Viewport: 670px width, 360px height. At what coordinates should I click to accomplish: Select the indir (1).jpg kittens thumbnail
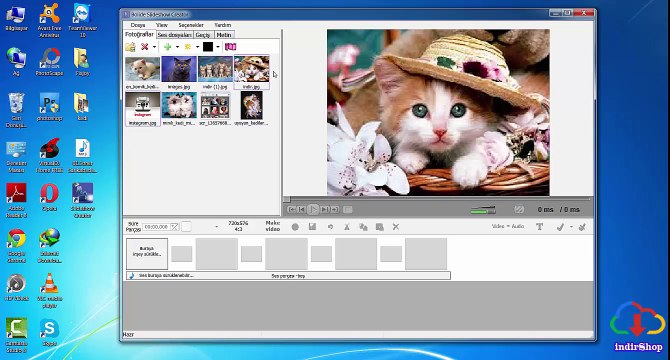215,69
